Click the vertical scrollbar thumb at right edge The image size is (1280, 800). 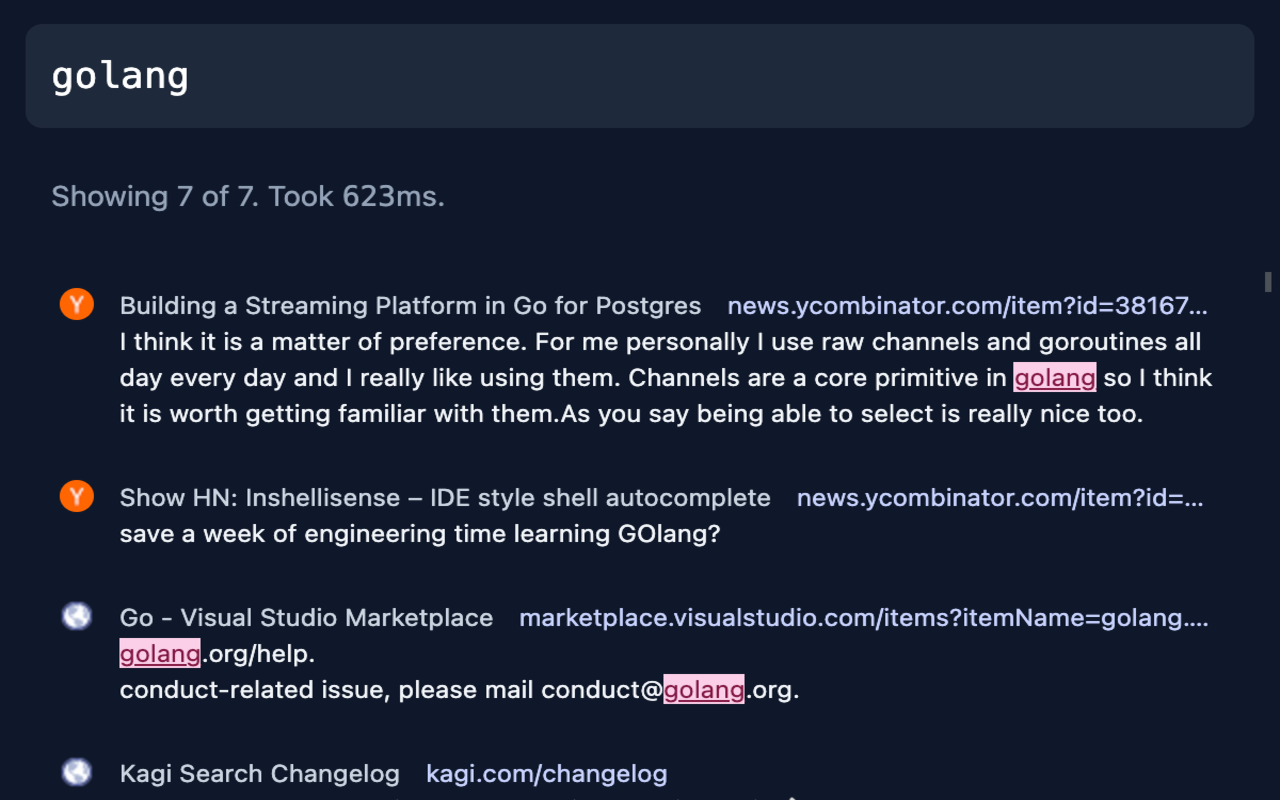[1268, 281]
